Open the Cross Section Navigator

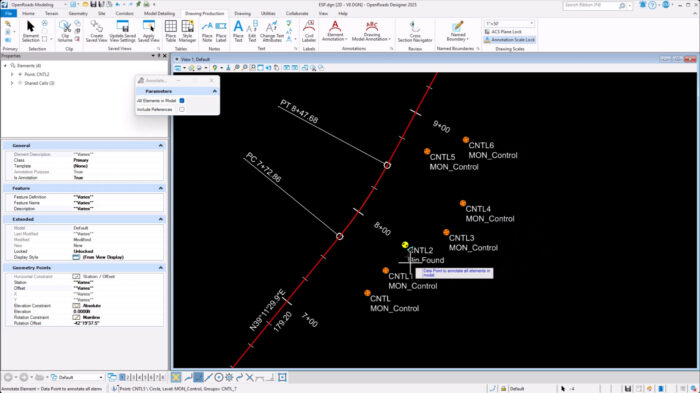click(x=415, y=31)
